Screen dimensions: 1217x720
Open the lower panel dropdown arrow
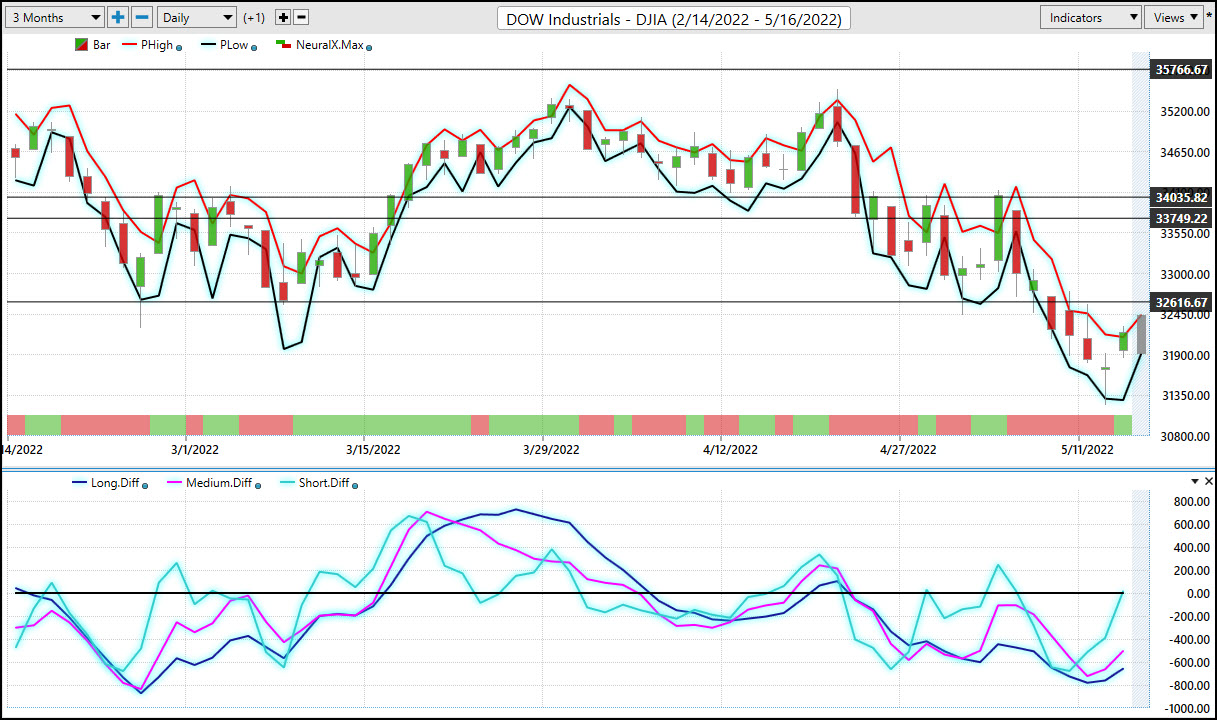pos(1193,482)
